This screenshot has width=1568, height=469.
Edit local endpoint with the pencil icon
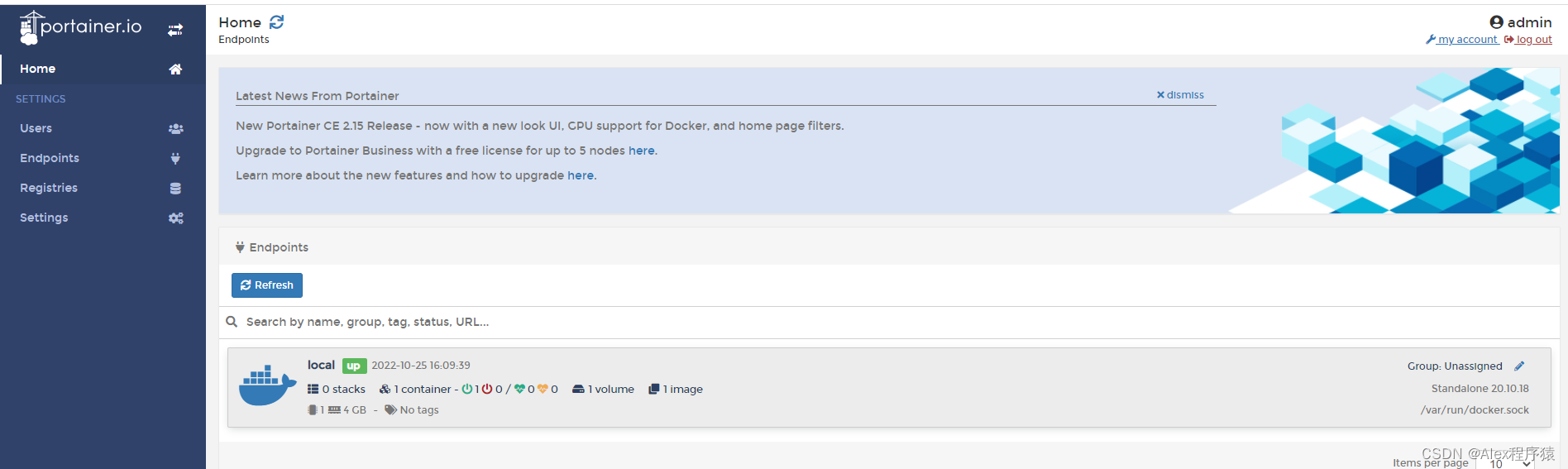(x=1519, y=366)
